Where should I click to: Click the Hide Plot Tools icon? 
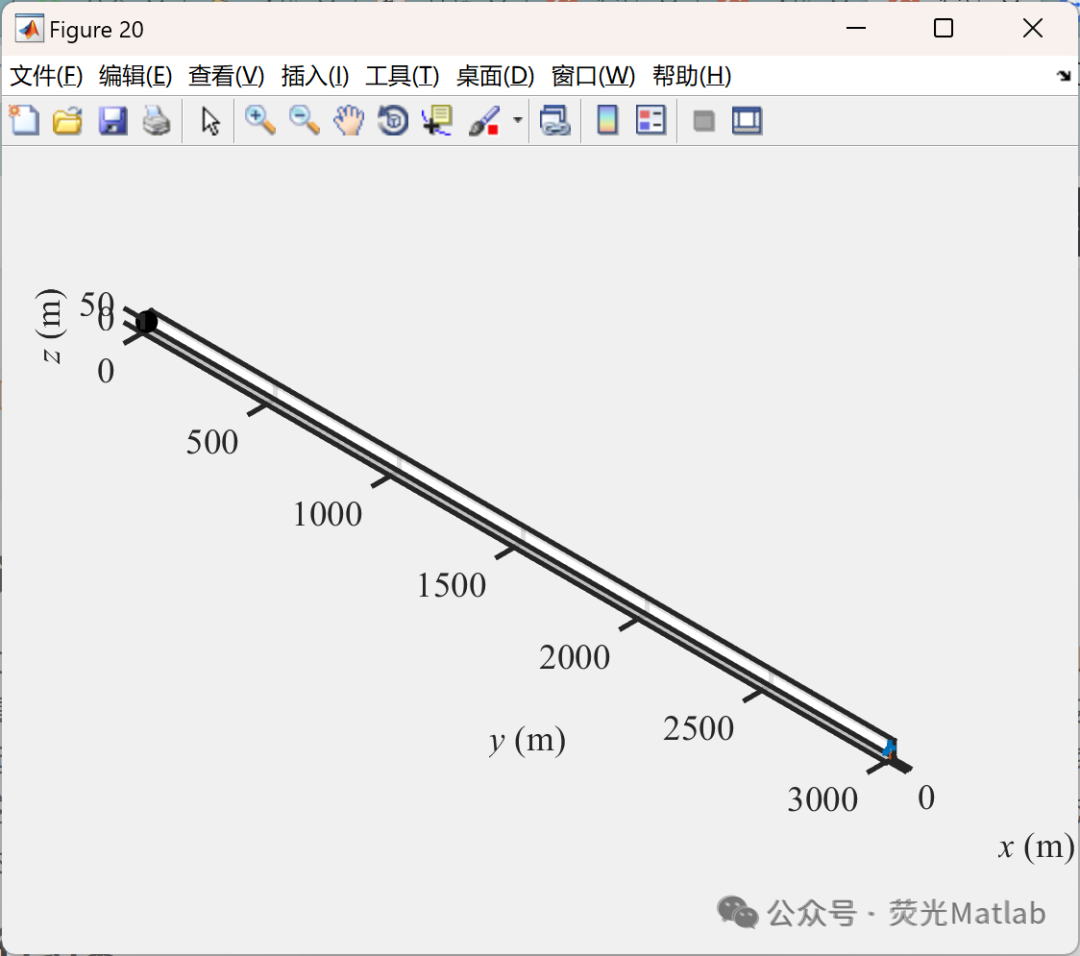pyautogui.click(x=703, y=122)
